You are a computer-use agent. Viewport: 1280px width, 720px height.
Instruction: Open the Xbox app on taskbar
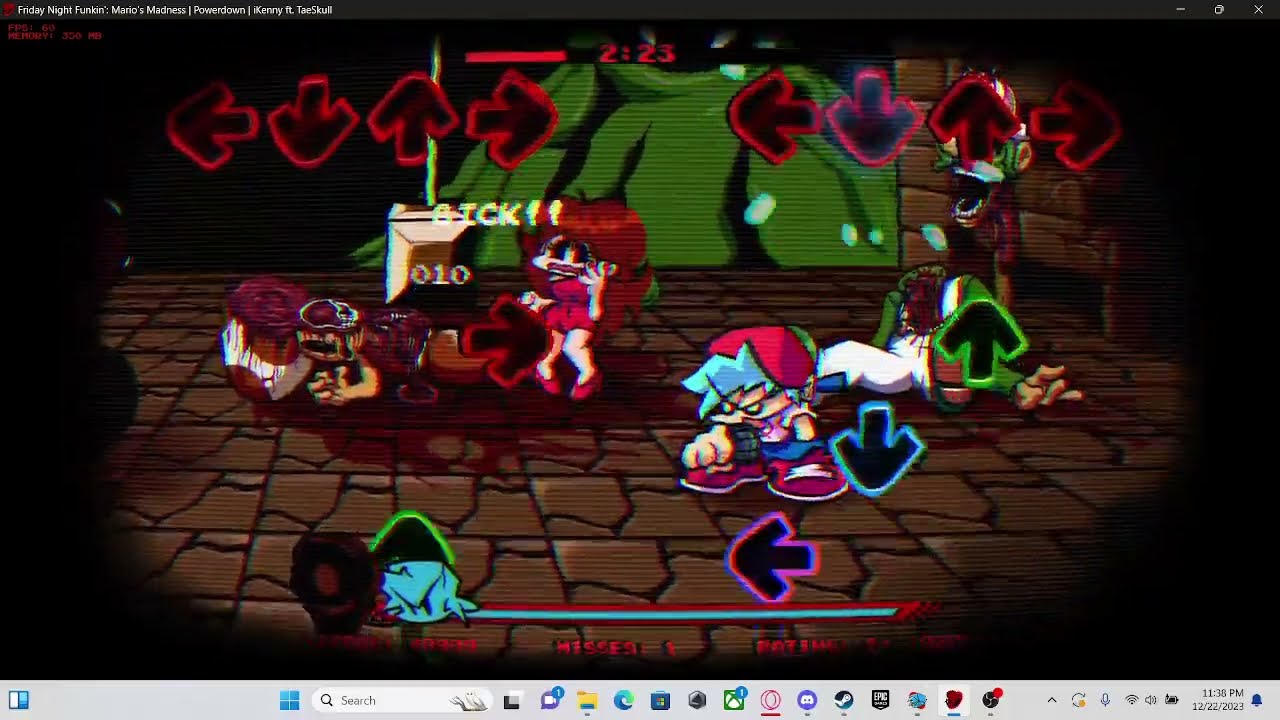[x=734, y=700]
